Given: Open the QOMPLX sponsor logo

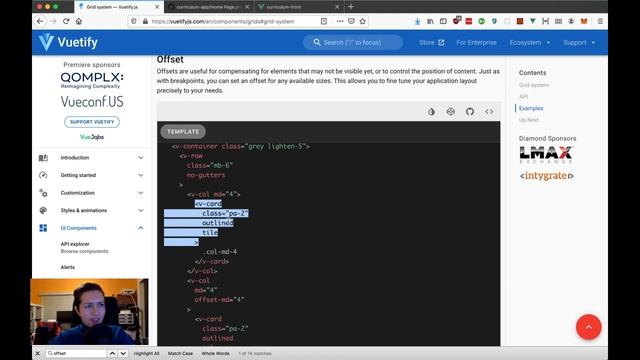Looking at the screenshot, I should pos(92,80).
